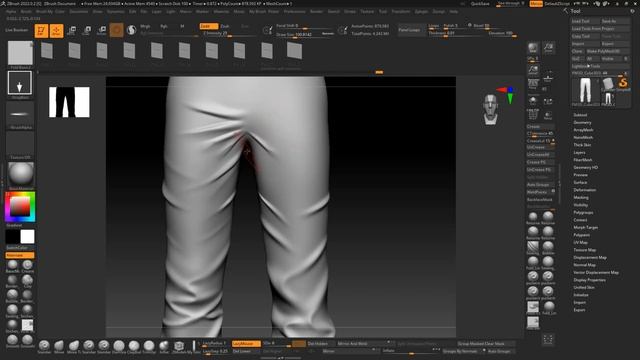The image size is (640, 360).
Task: Open the Alpha menu
Action: click(11, 11)
